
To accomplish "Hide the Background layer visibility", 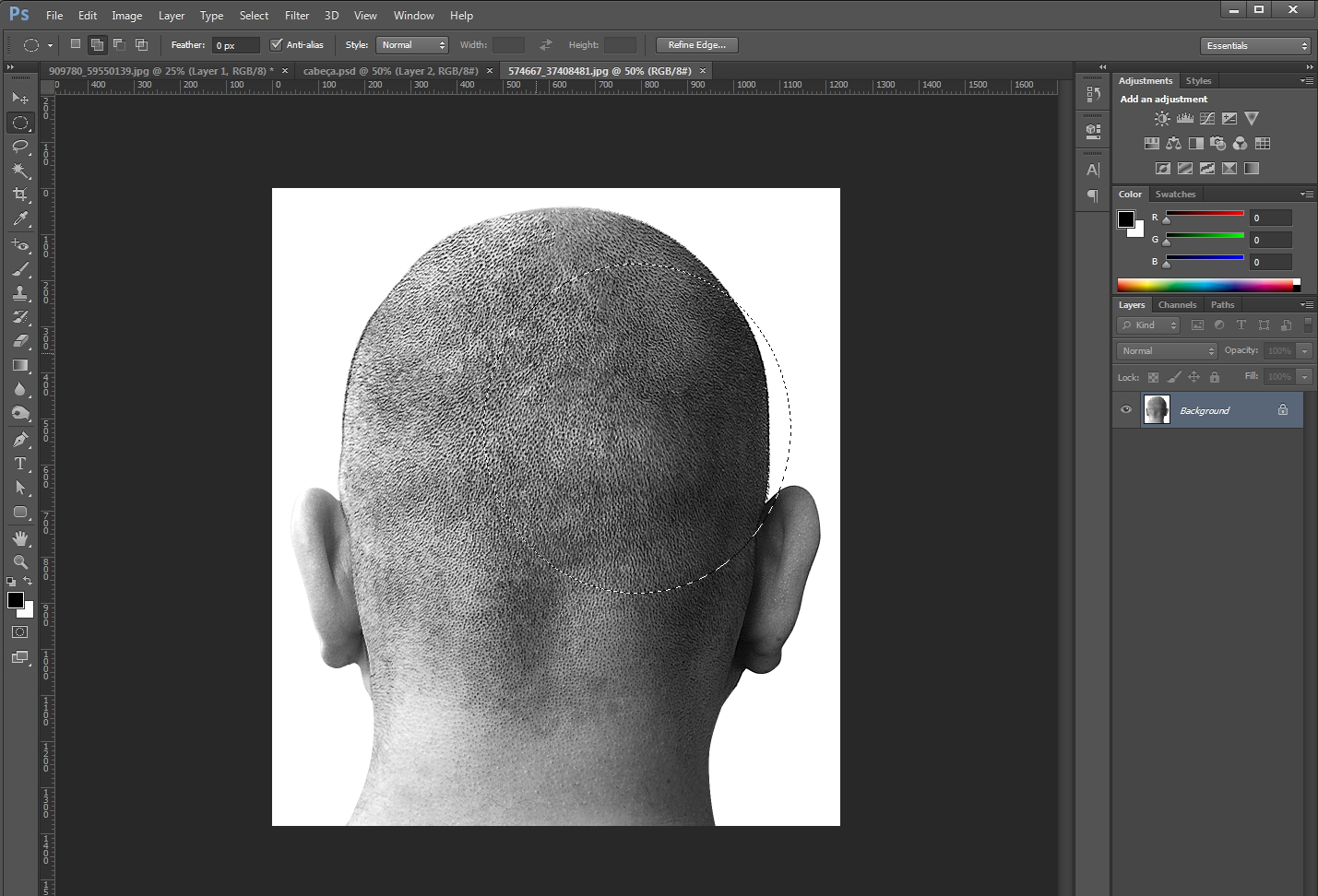I will tap(1126, 410).
